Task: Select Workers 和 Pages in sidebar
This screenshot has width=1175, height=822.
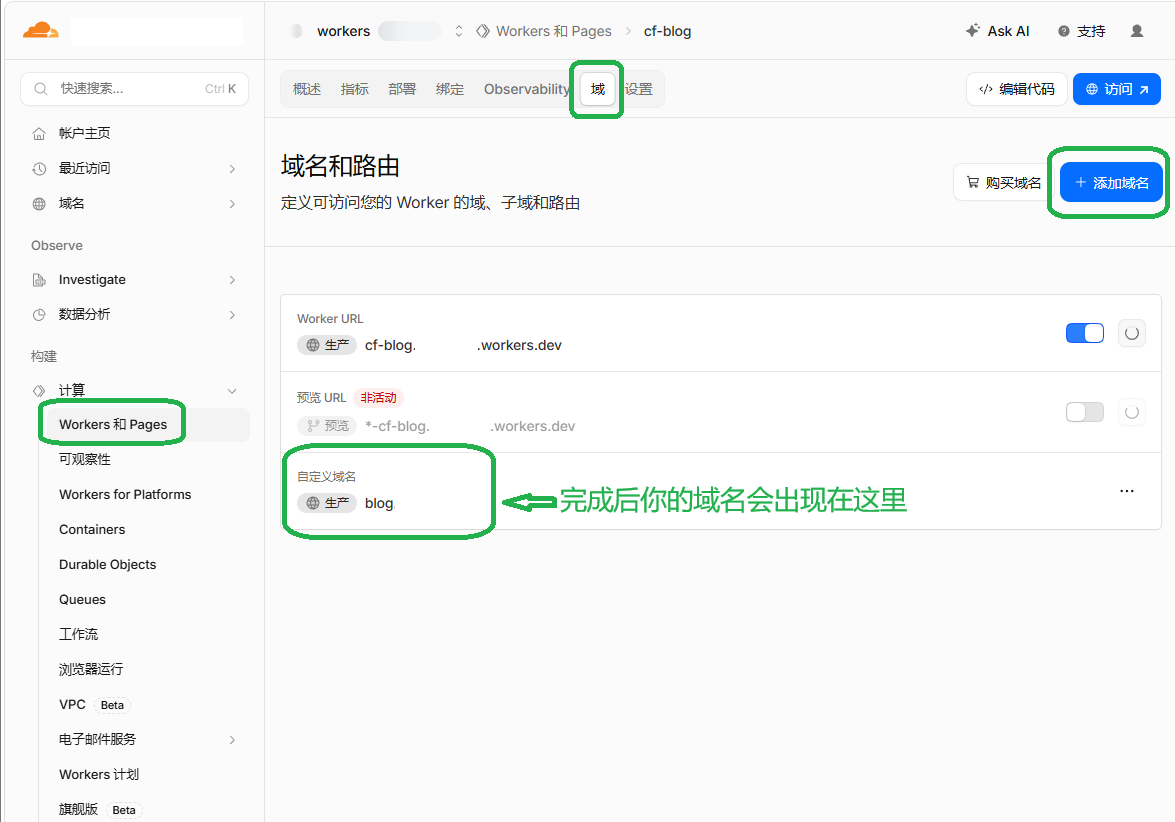Action: pyautogui.click(x=145, y=424)
